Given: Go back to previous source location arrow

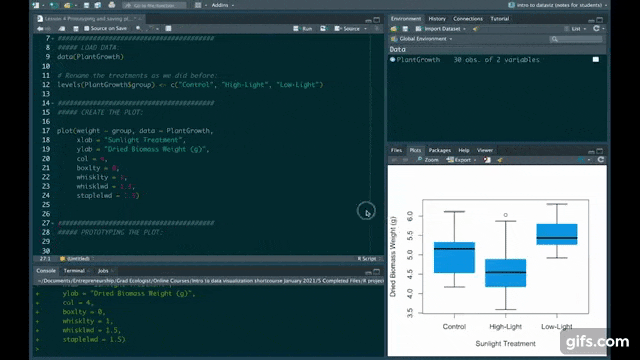Looking at the screenshot, I should [x=40, y=29].
